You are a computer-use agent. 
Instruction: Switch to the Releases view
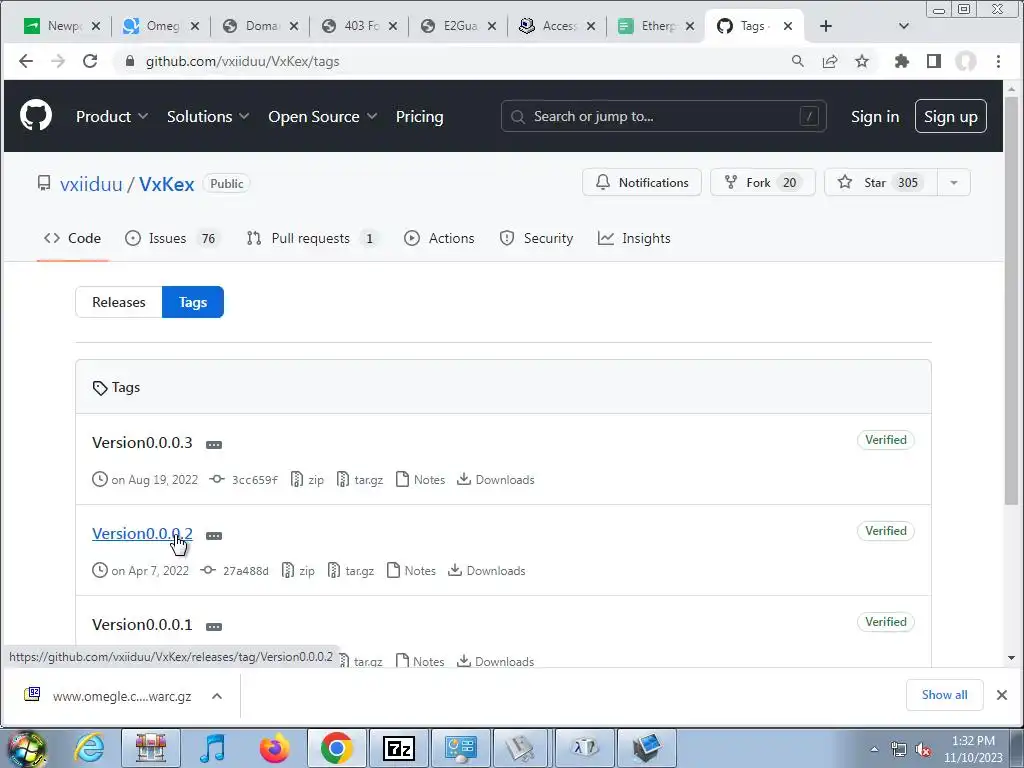119,302
